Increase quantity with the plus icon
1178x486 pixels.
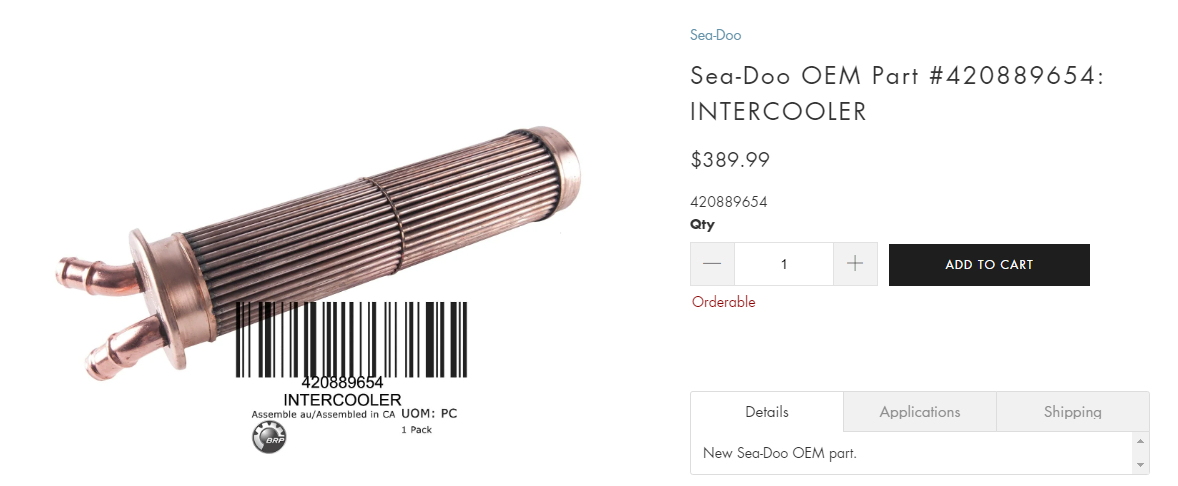point(855,264)
